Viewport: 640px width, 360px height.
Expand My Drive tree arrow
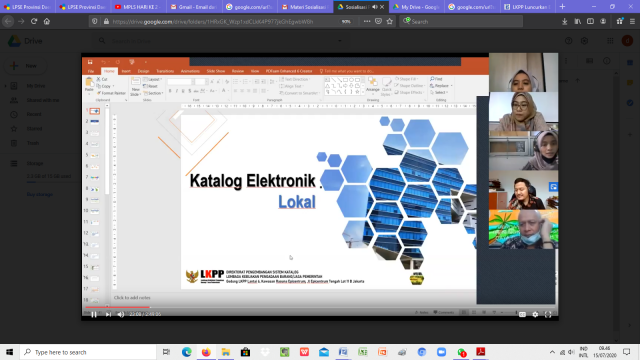click(5, 86)
